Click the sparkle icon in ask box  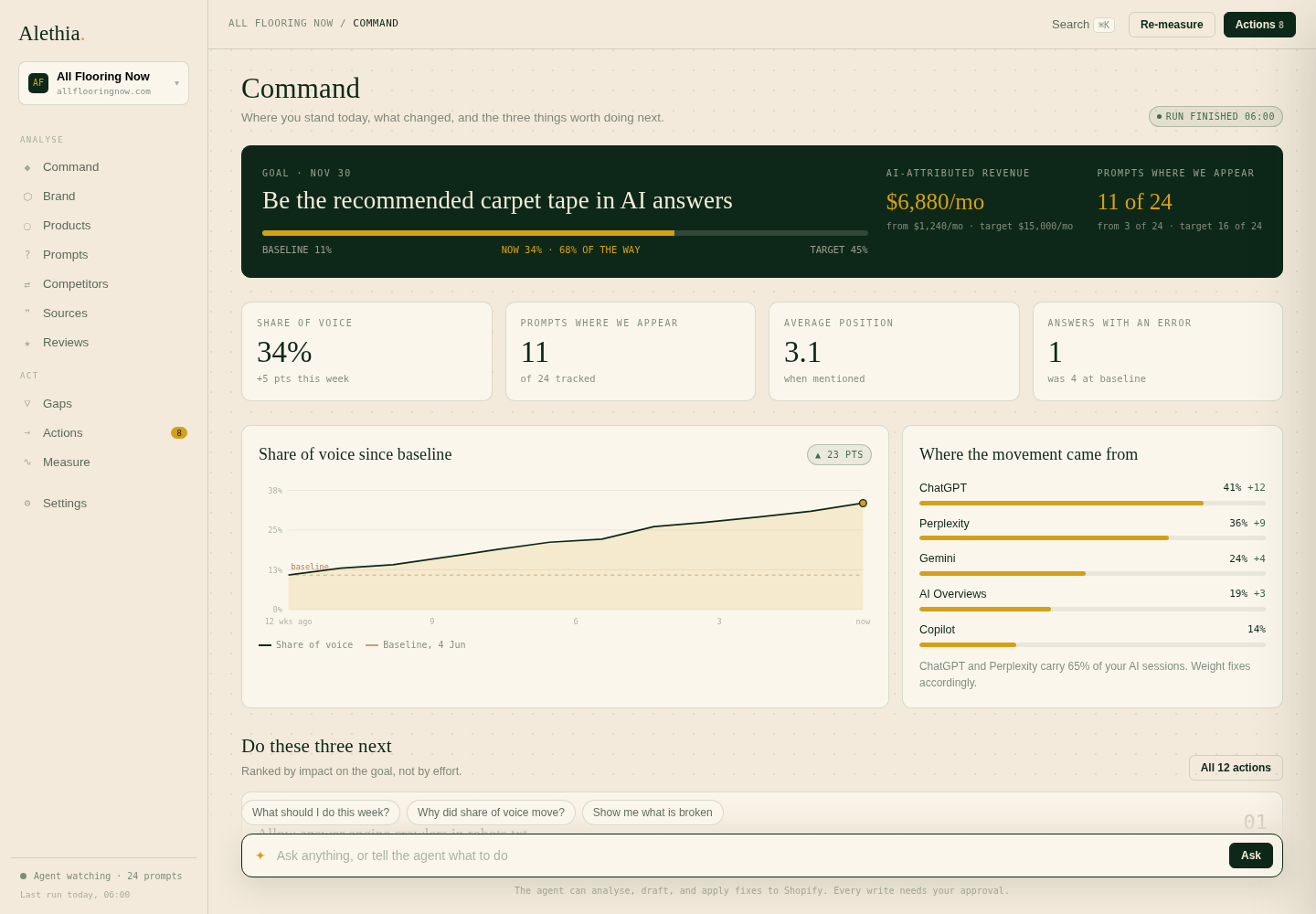tap(260, 856)
